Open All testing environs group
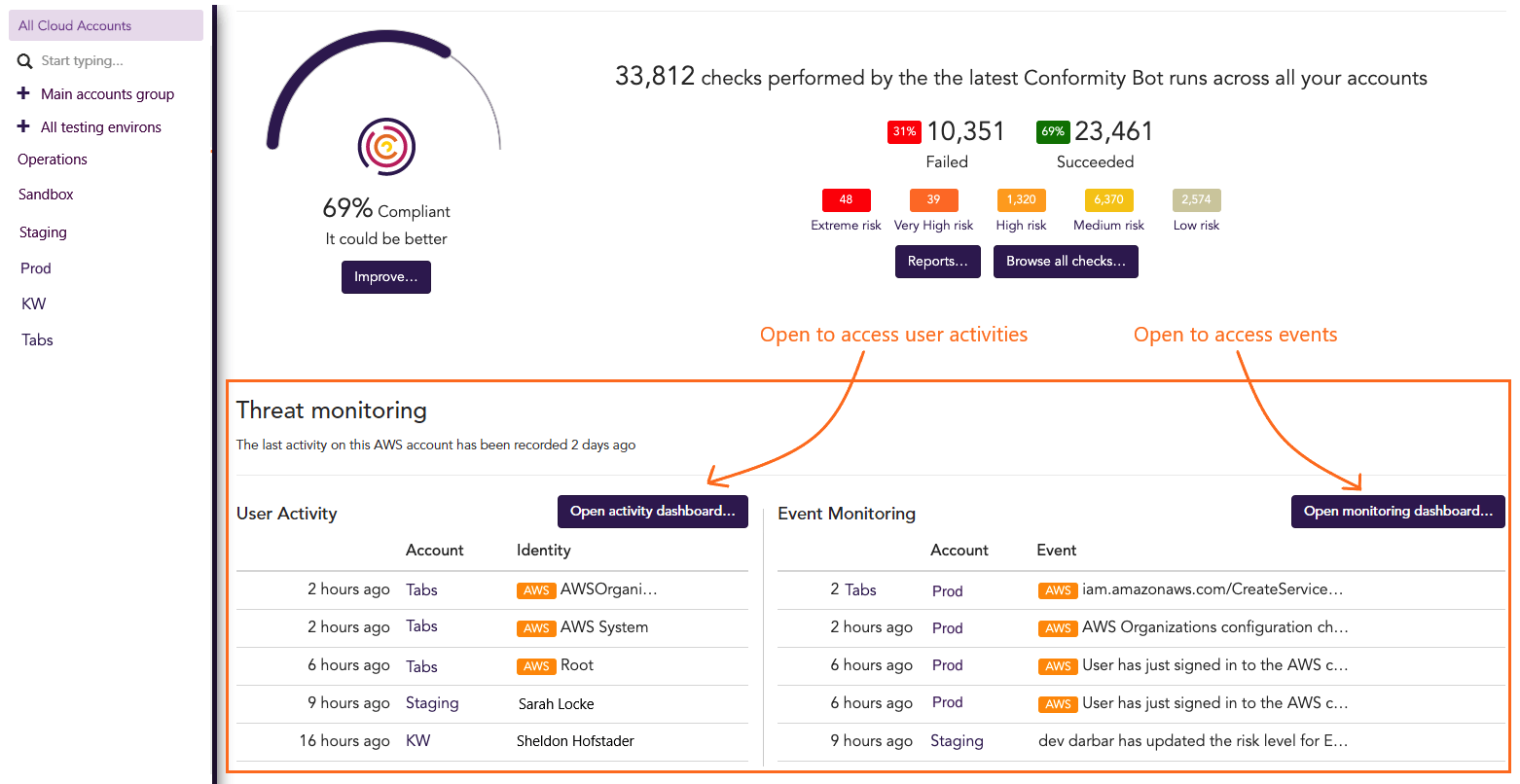Viewport: 1520px width, 784px height. [x=101, y=127]
